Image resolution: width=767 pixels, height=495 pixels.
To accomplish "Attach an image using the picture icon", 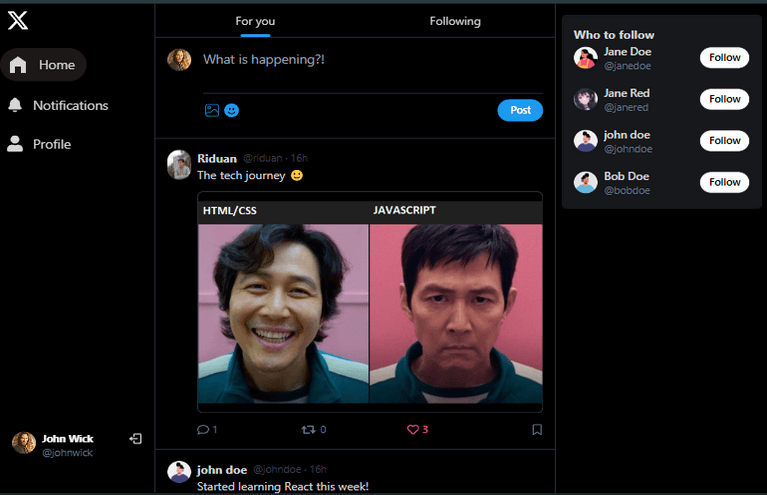I will point(212,110).
